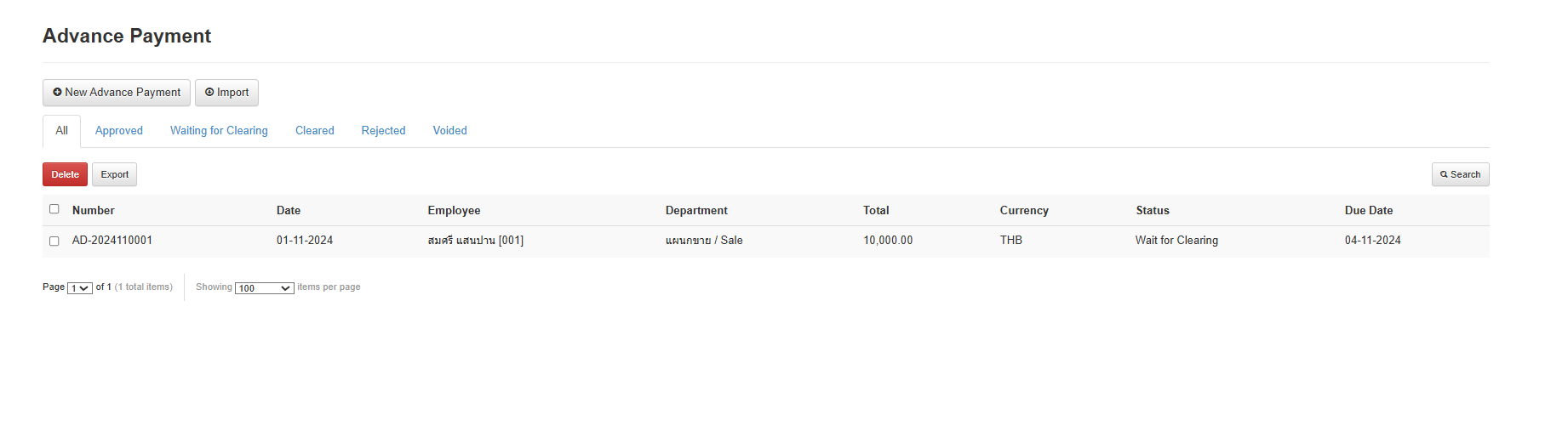Viewport: 1568px width, 426px height.
Task: Open advance payment AD-2024110001
Action: (x=112, y=241)
